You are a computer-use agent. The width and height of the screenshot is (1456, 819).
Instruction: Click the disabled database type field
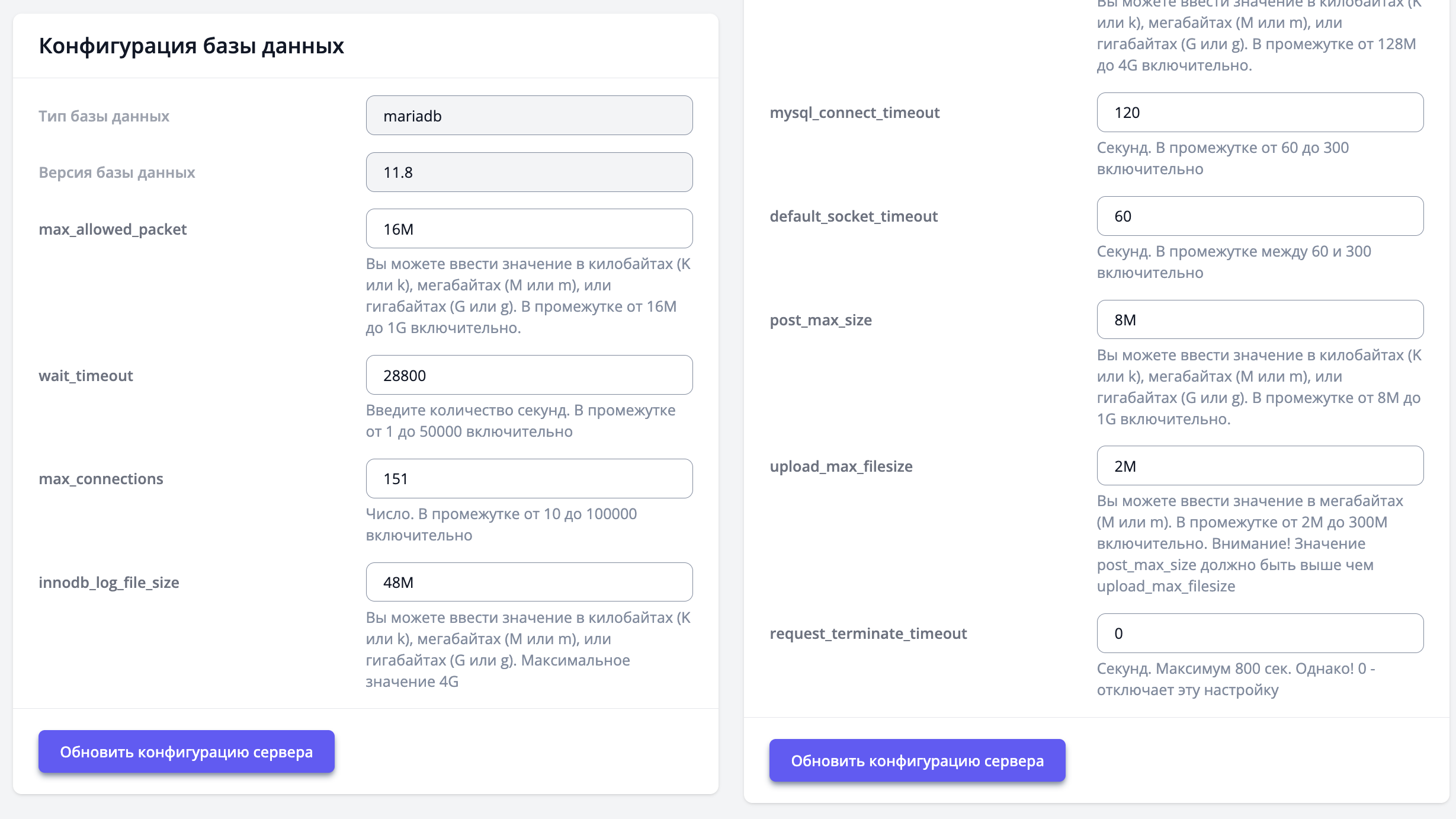(529, 116)
